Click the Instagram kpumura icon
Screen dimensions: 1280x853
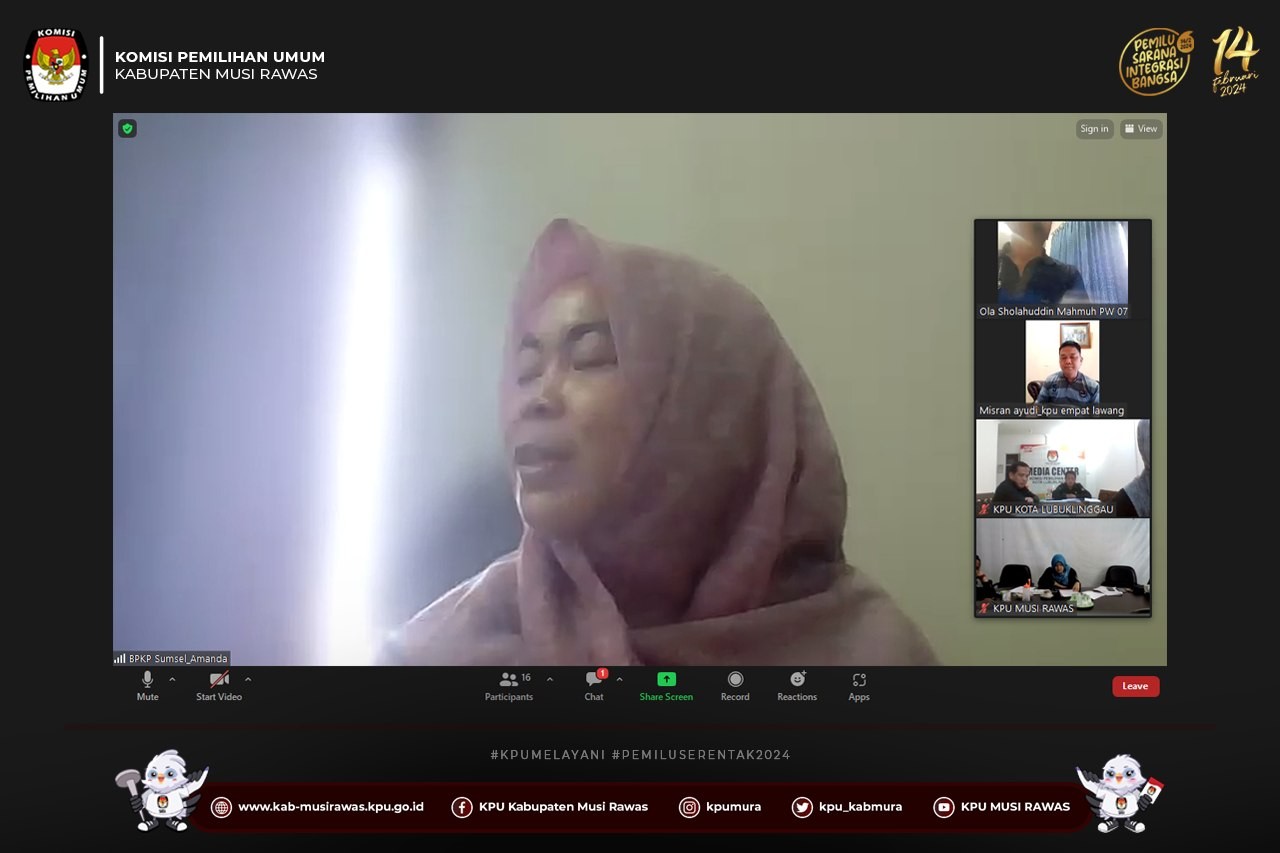point(689,807)
